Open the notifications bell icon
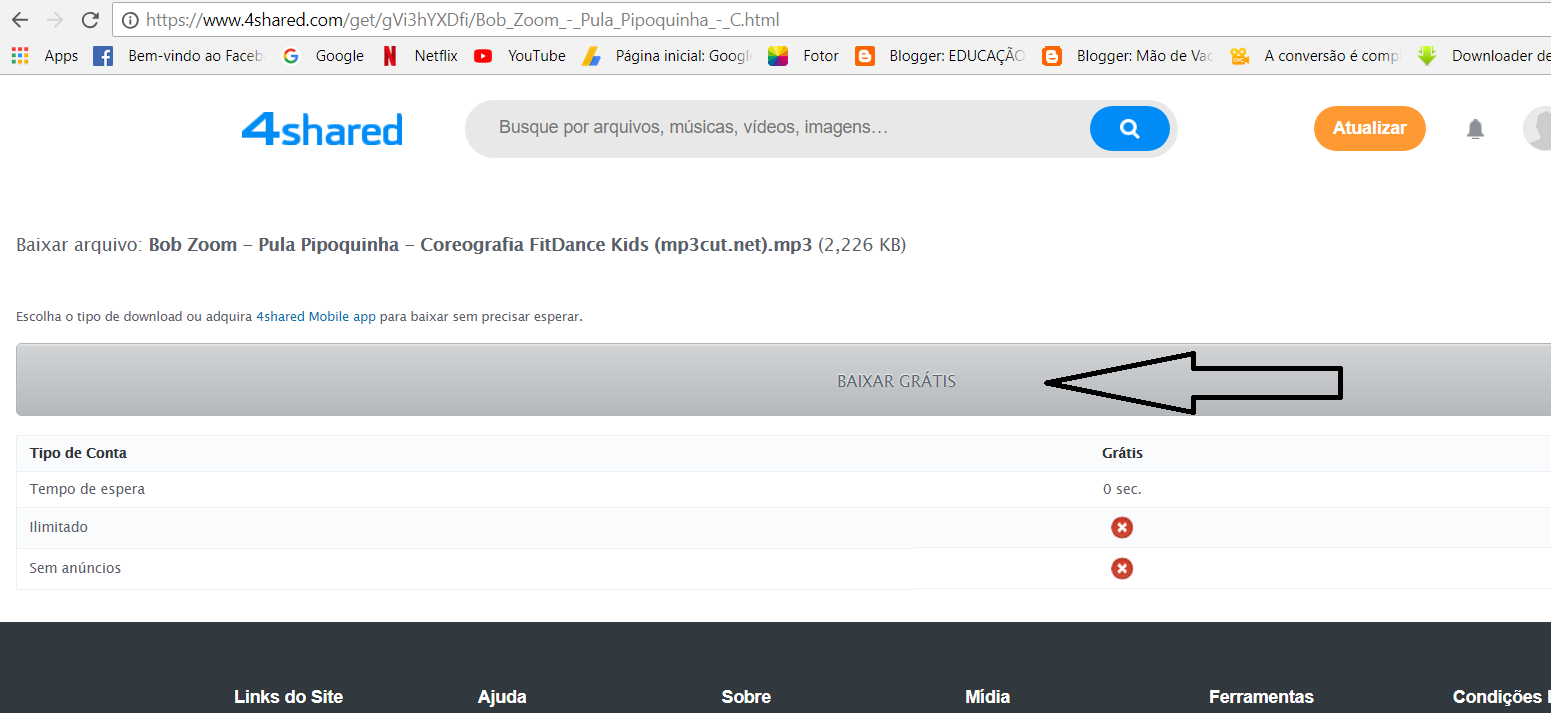 1475,129
